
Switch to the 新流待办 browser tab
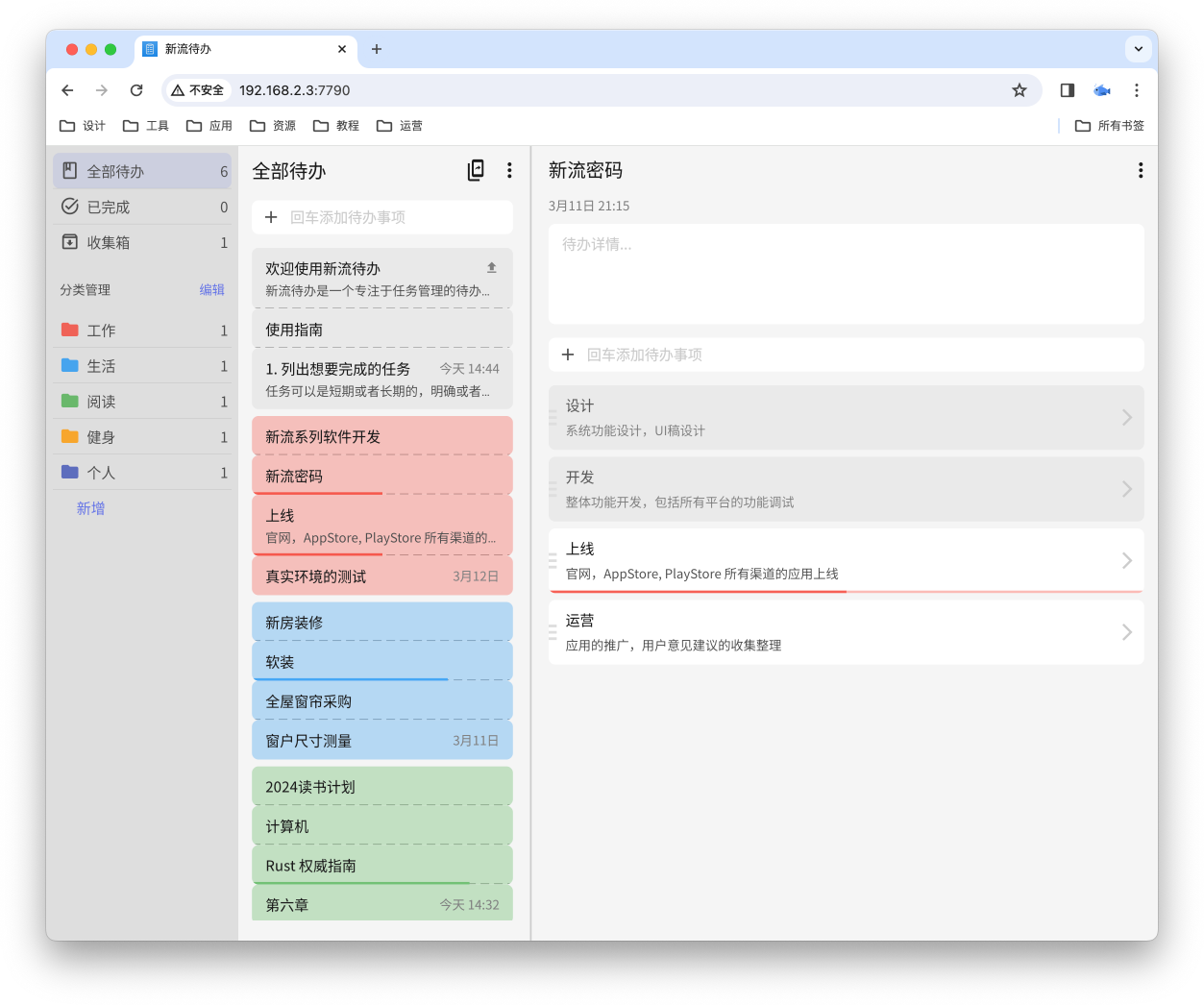(245, 49)
